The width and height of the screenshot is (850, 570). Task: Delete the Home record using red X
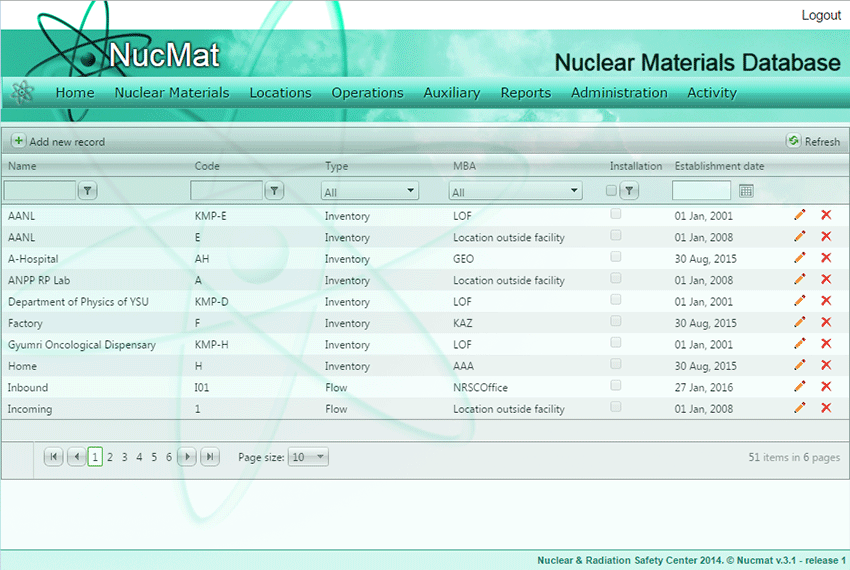click(x=826, y=365)
